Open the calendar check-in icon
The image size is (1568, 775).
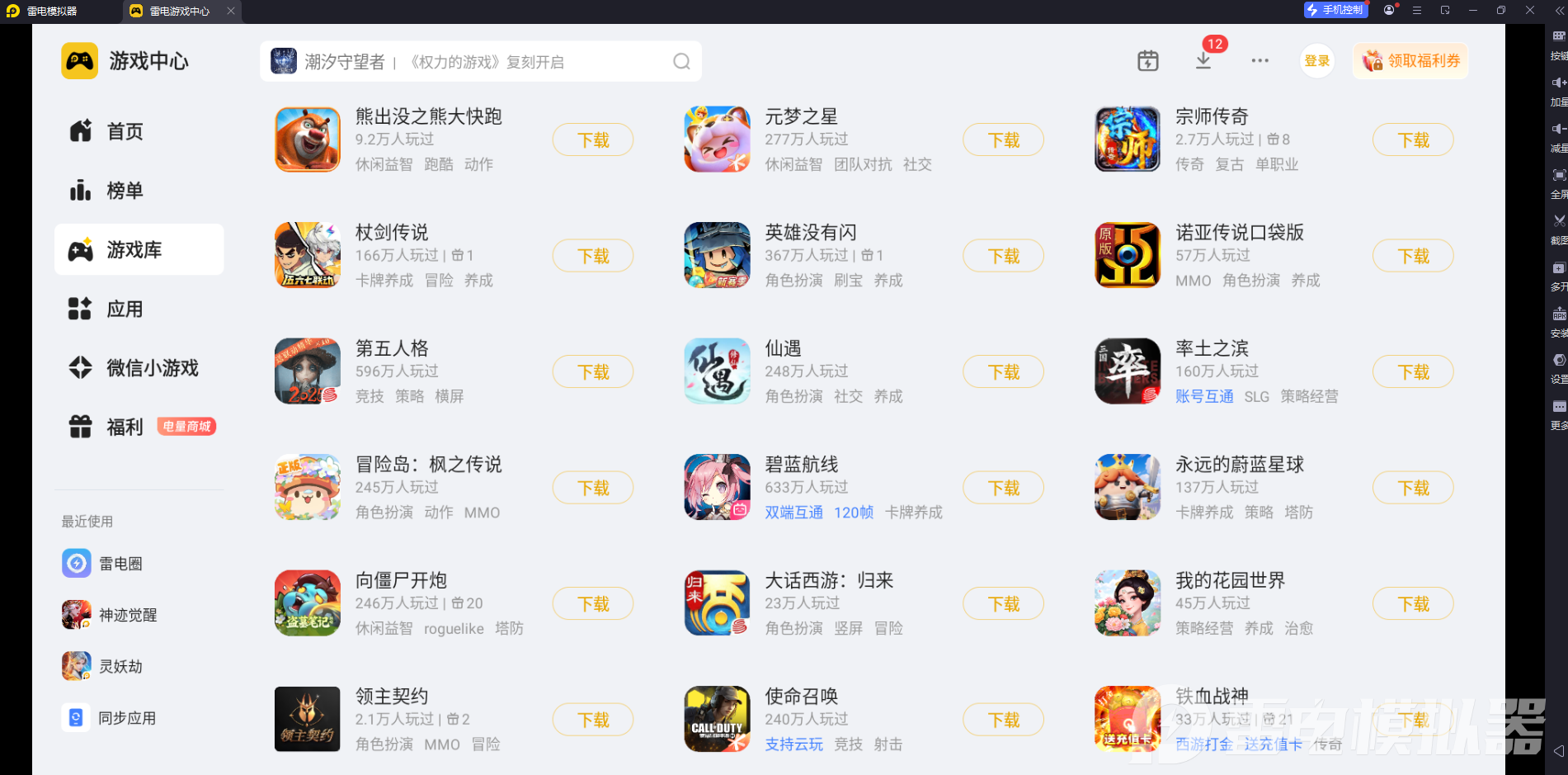(x=1147, y=61)
